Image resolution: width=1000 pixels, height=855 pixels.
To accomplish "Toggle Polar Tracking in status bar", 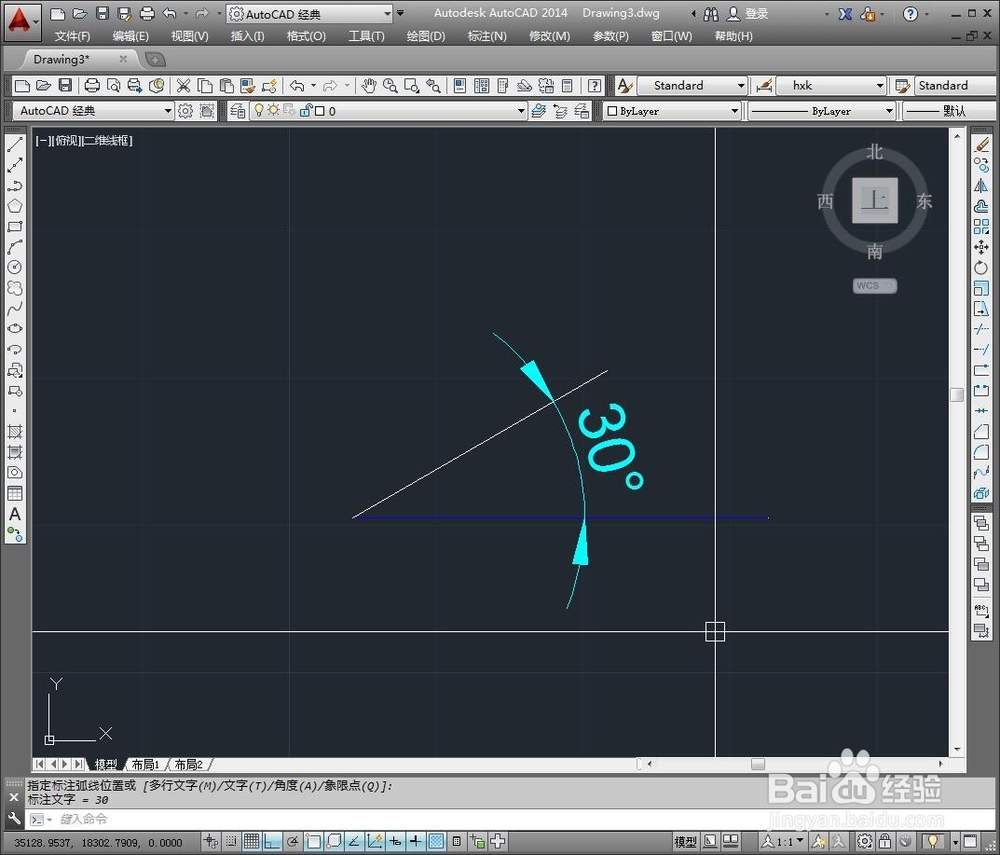I will point(293,842).
